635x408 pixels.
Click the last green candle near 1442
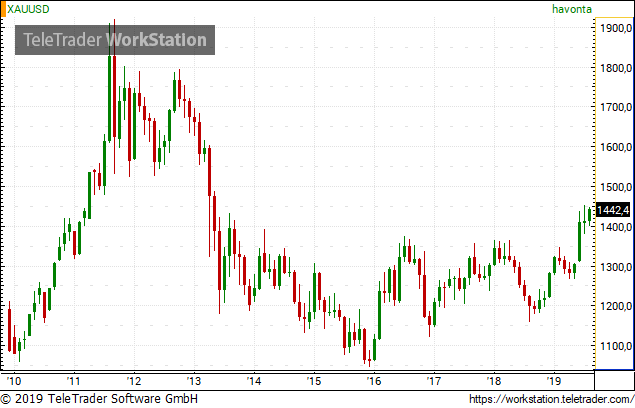(x=590, y=215)
